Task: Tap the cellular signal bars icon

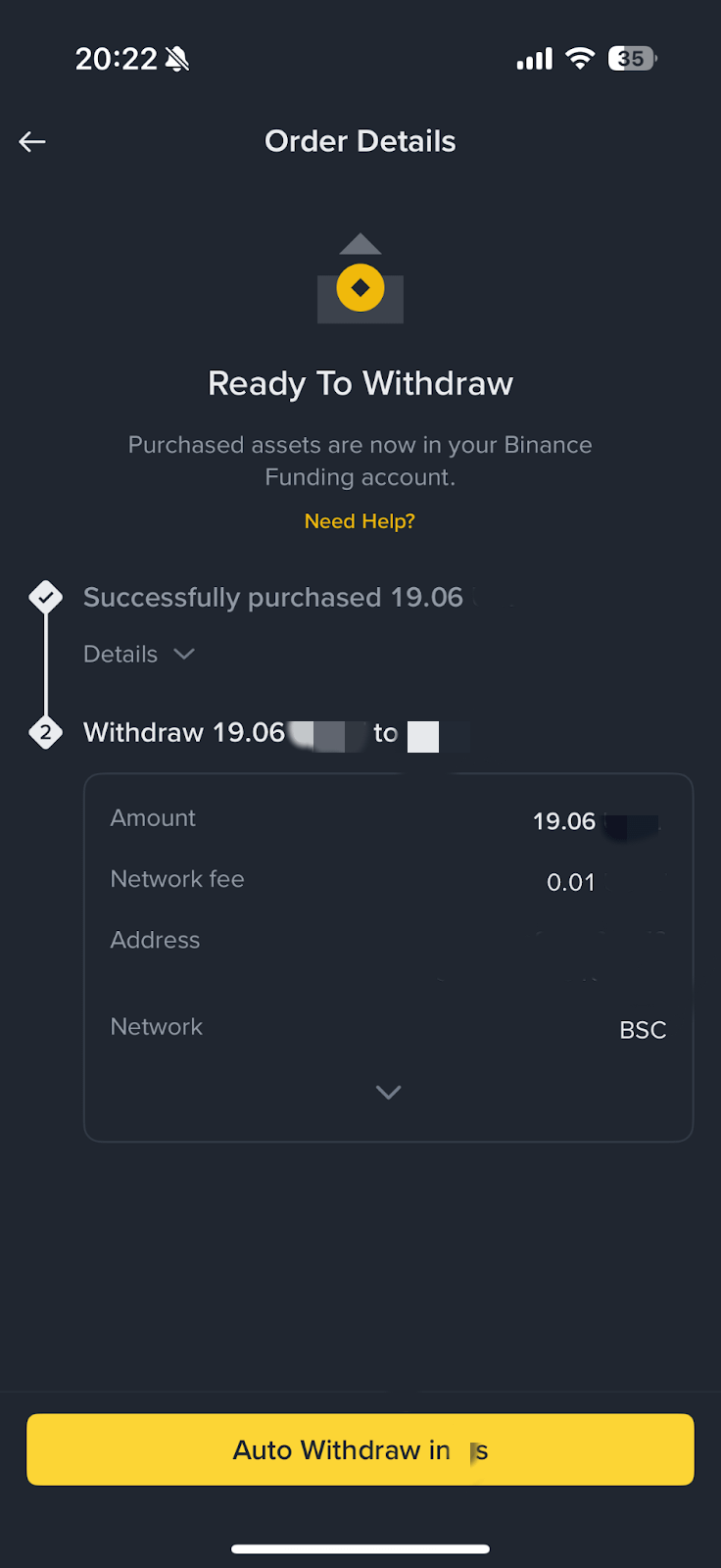Action: [535, 60]
